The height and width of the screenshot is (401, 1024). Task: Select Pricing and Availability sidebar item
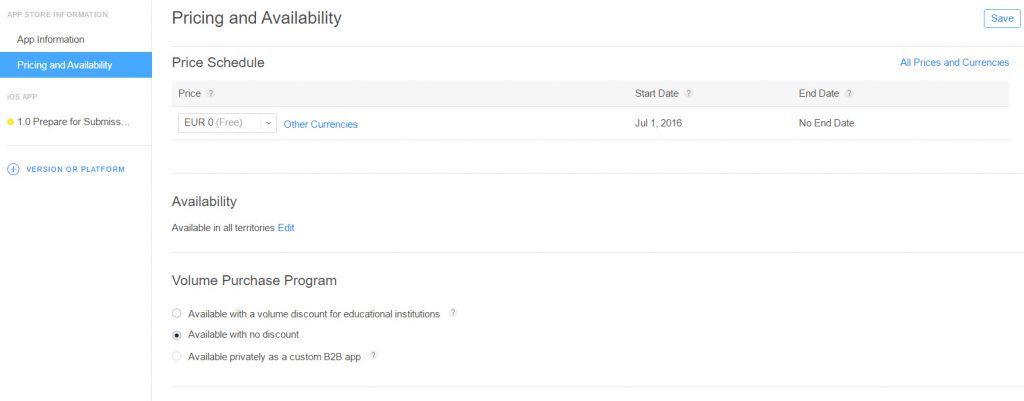[64, 65]
